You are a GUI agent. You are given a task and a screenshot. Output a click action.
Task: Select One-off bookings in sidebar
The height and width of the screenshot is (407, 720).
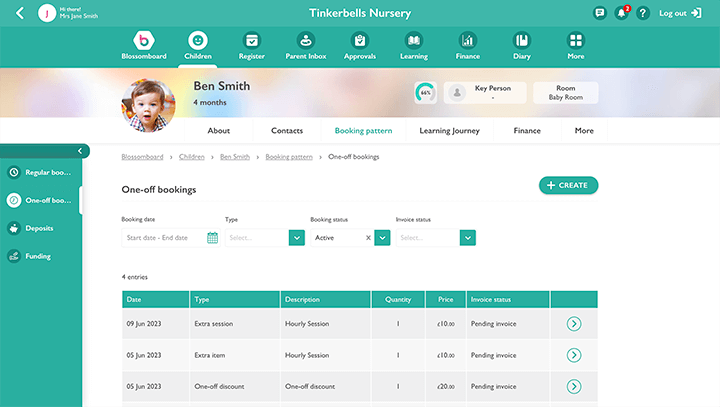41,200
